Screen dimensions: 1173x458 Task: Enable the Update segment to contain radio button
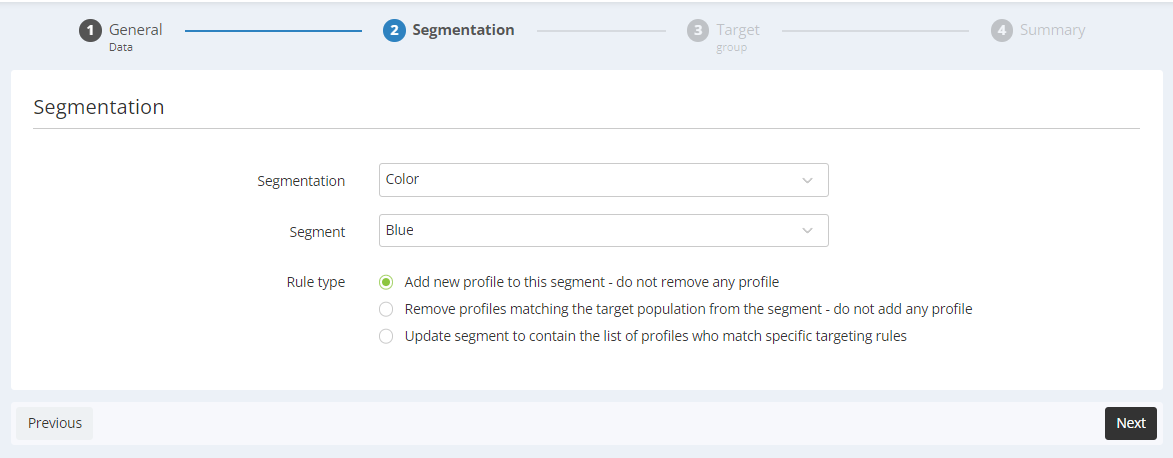(385, 336)
